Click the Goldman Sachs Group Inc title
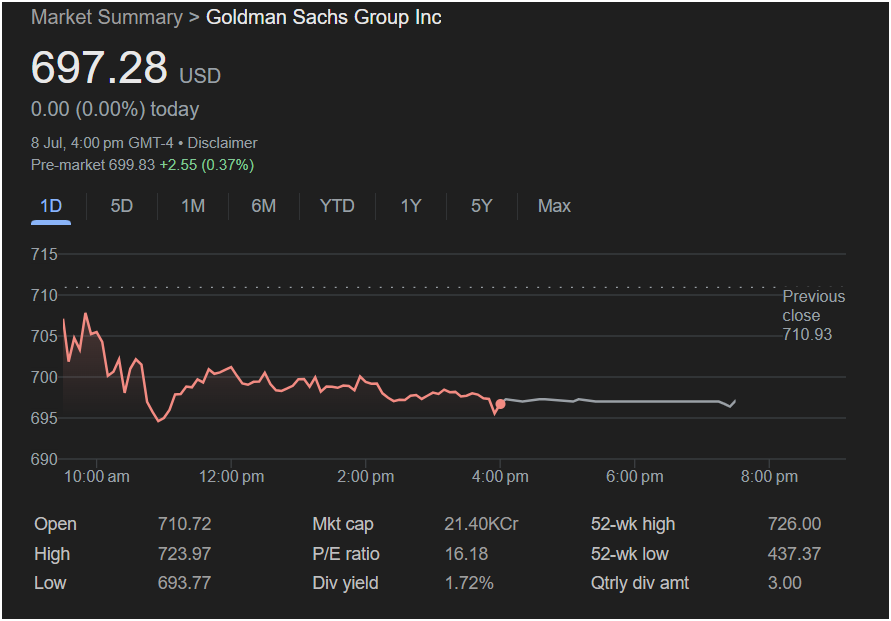Screen dimensions: 891x621 point(323,17)
